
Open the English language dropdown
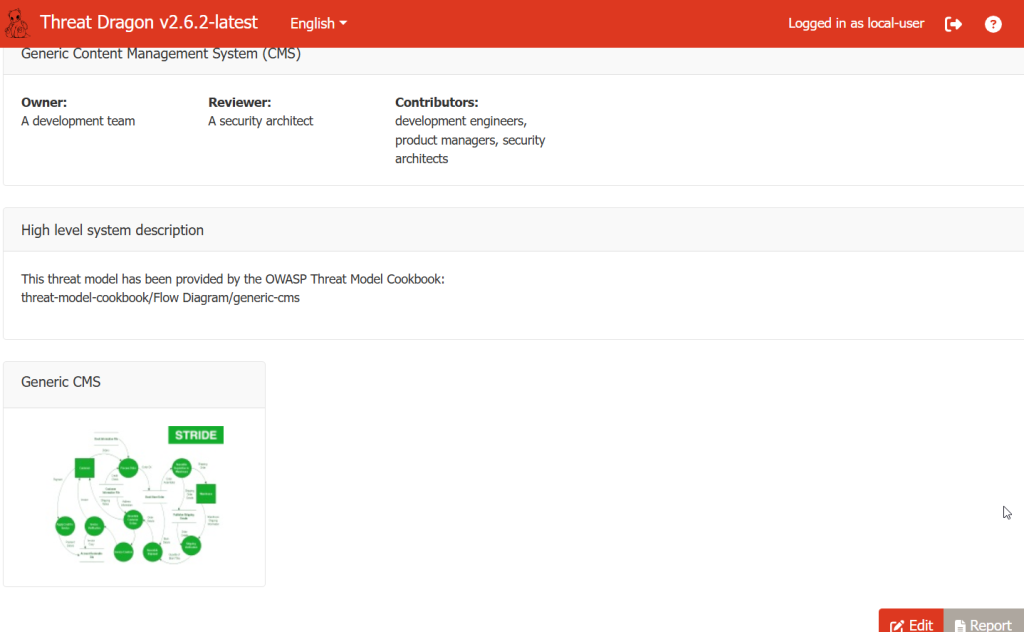[x=318, y=24]
